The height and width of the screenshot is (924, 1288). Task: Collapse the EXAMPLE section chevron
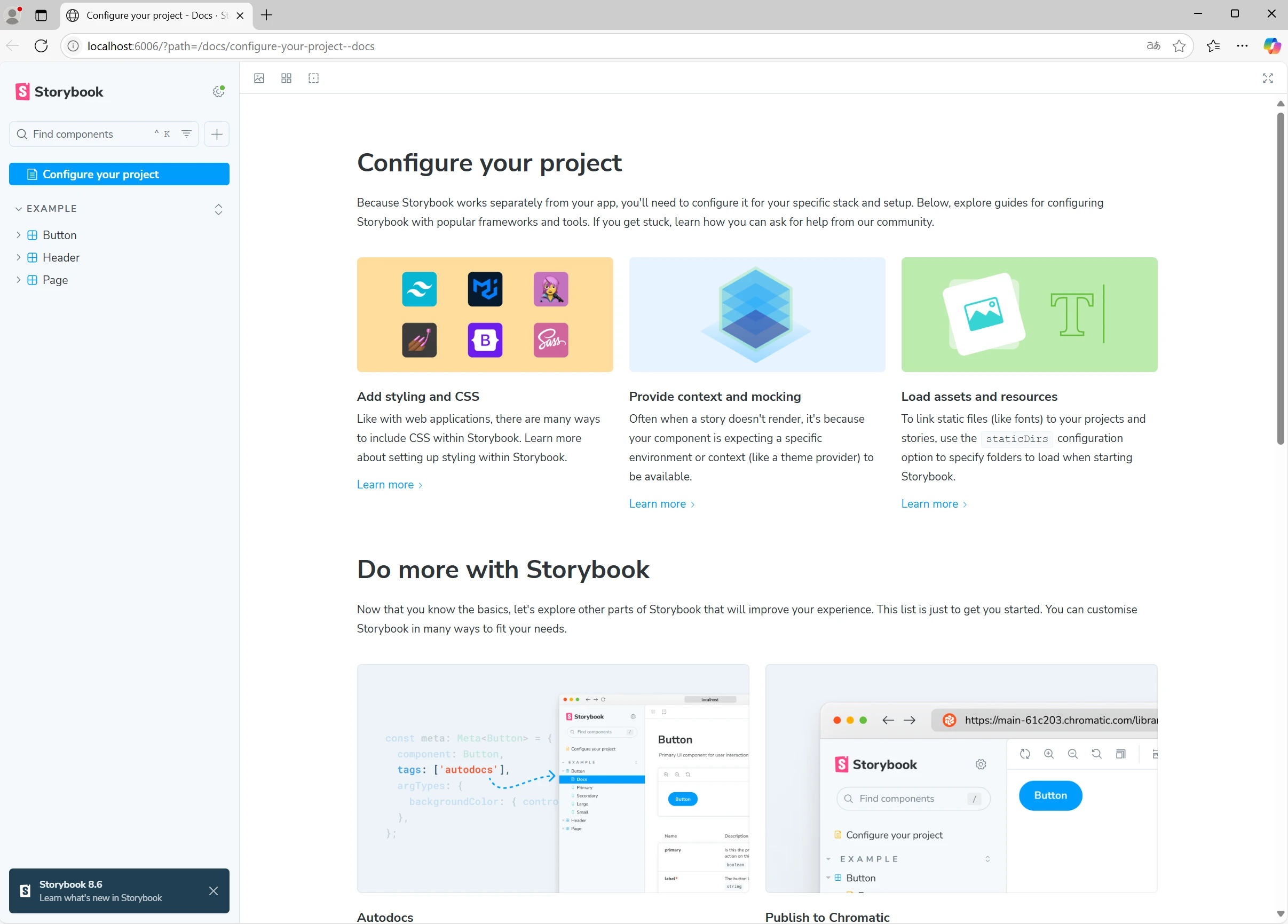pyautogui.click(x=19, y=209)
